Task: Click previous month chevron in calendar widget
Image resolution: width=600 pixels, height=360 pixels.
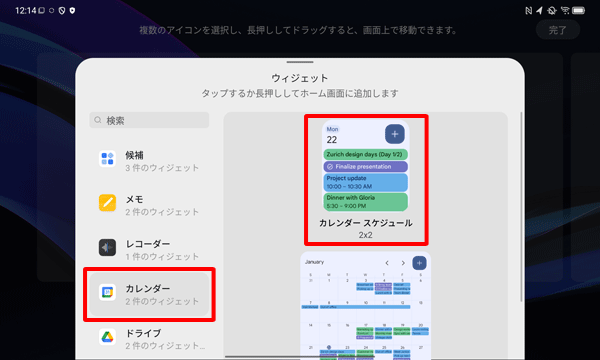Action: pos(387,263)
